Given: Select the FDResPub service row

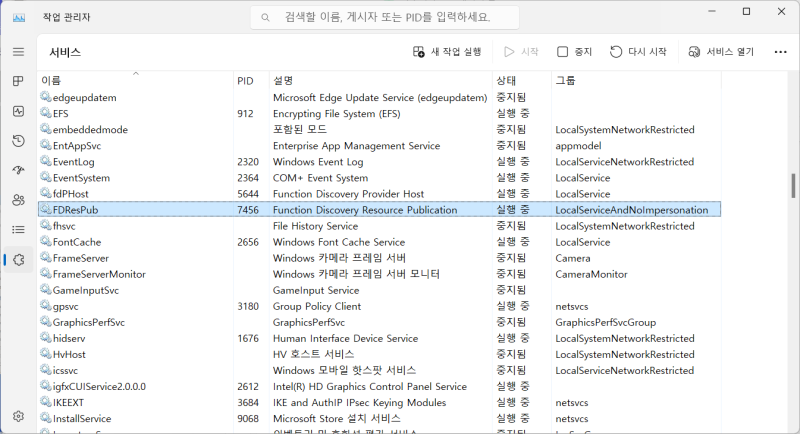Looking at the screenshot, I should [380, 210].
